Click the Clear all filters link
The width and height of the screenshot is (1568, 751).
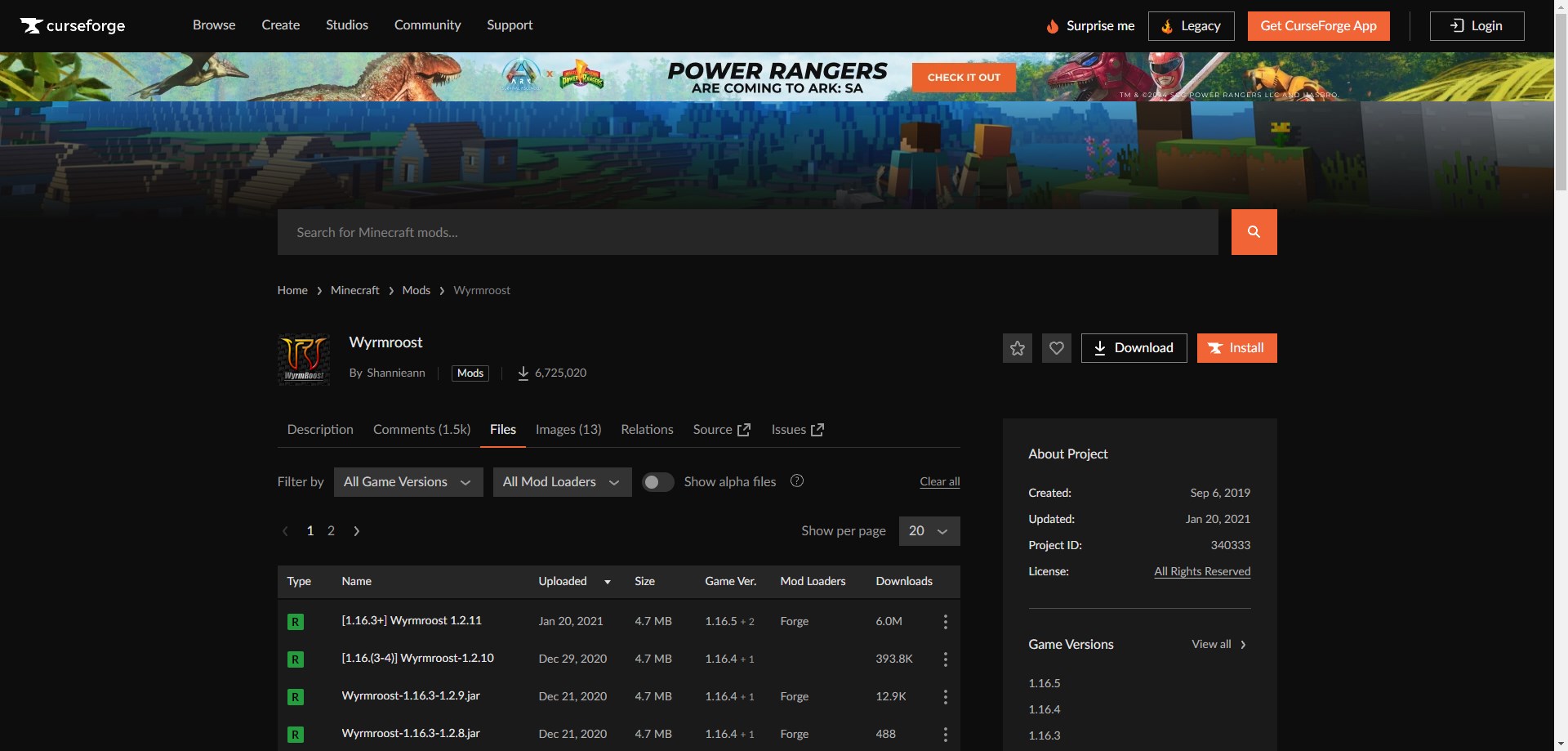coord(939,482)
